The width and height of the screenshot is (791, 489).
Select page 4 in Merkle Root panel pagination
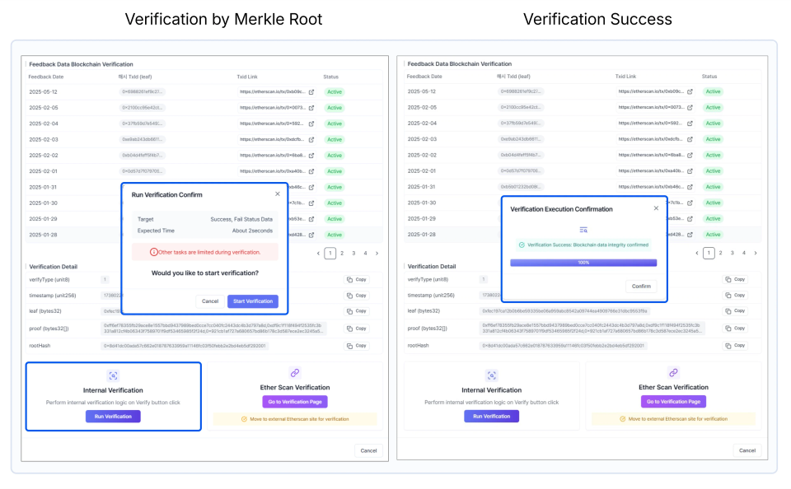pos(365,253)
